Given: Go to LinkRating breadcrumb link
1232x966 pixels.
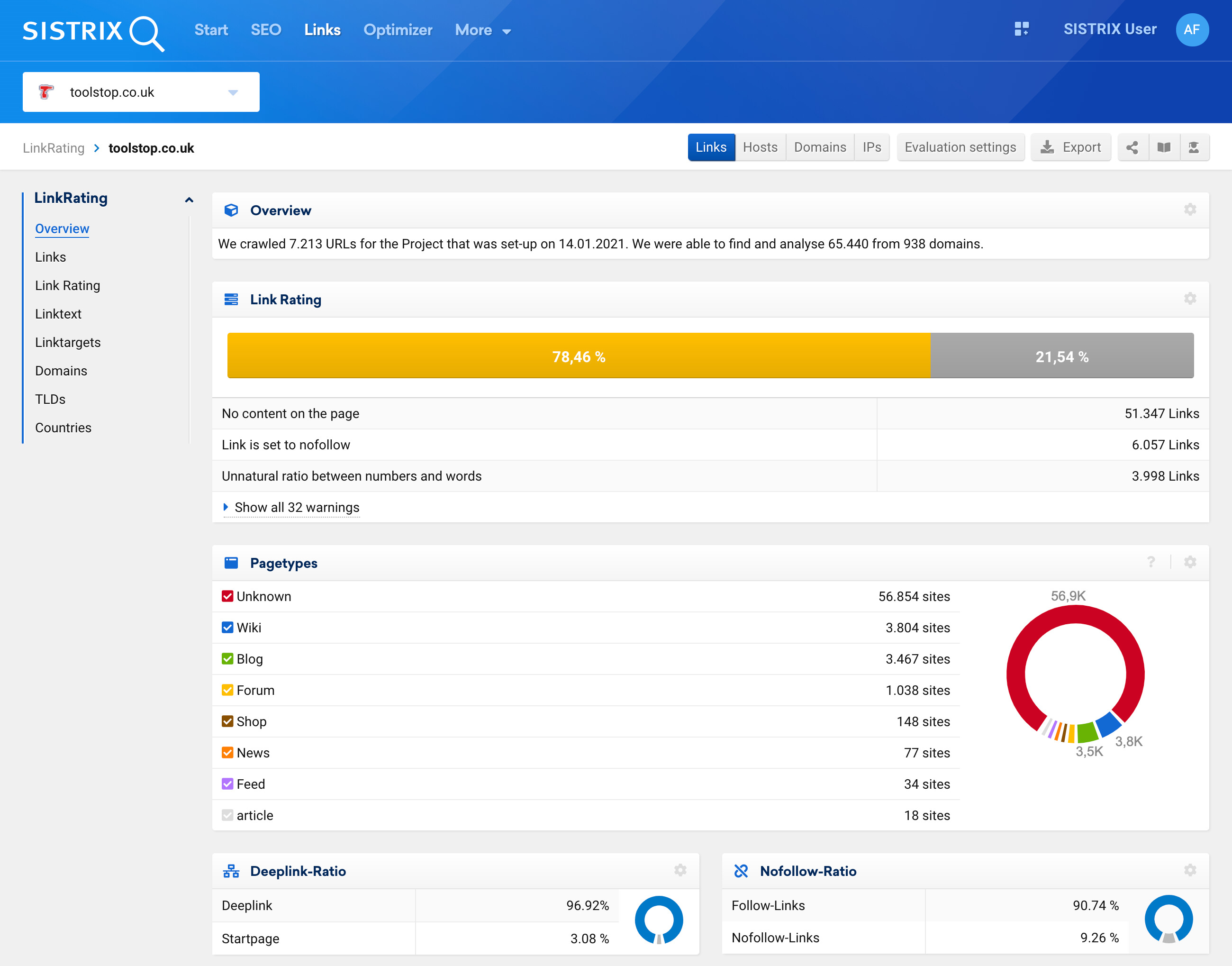Looking at the screenshot, I should point(53,148).
